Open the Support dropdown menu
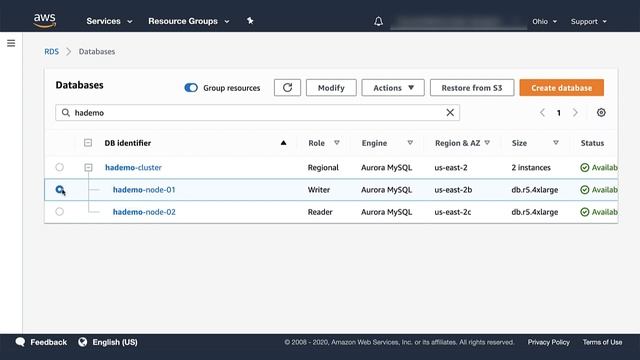The width and height of the screenshot is (640, 360). click(589, 21)
